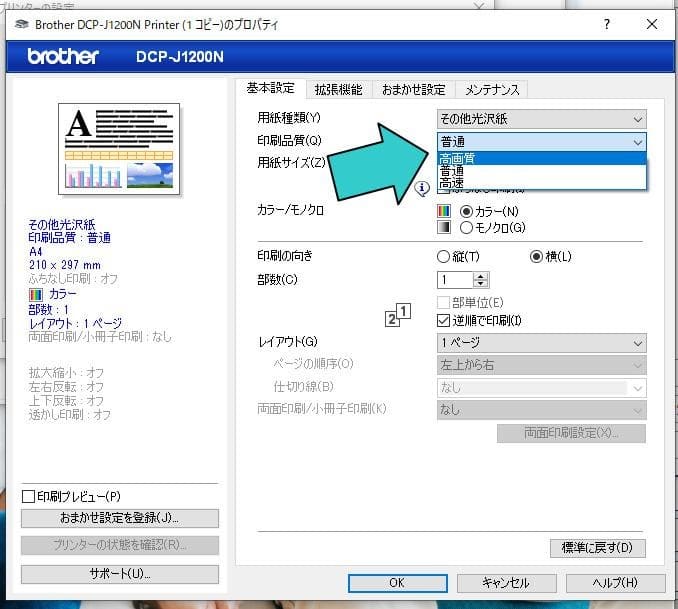678x609 pixels.
Task: Click プリンターの状態を確認(R) button
Action: click(x=120, y=545)
